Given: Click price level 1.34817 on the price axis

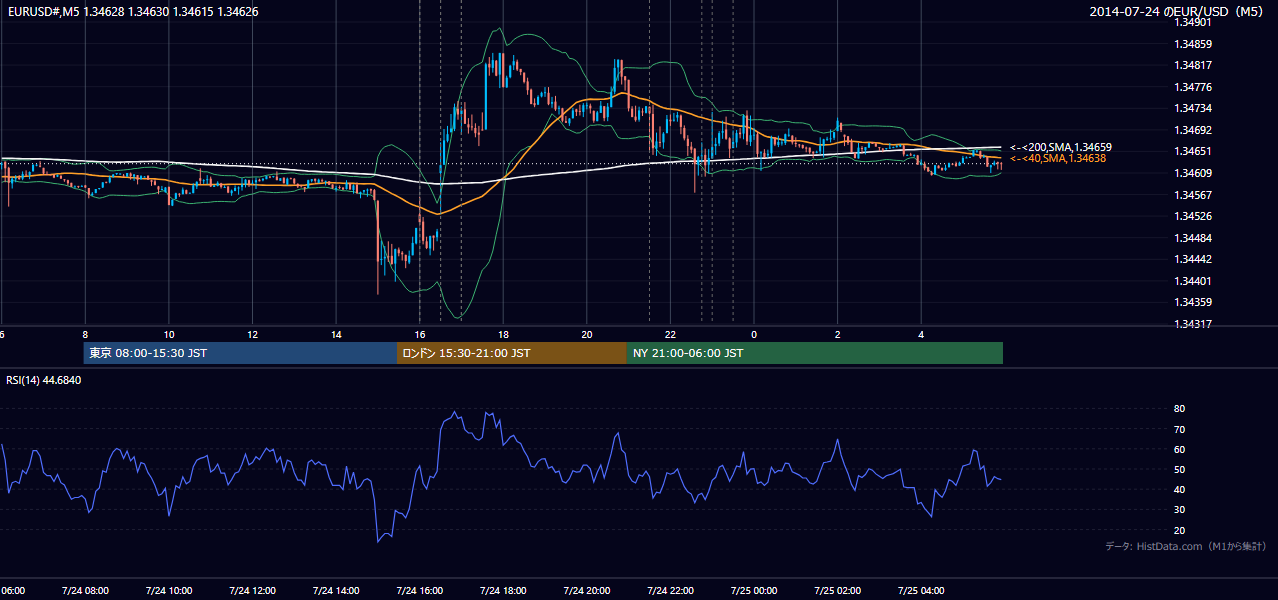Looking at the screenshot, I should click(x=1194, y=66).
